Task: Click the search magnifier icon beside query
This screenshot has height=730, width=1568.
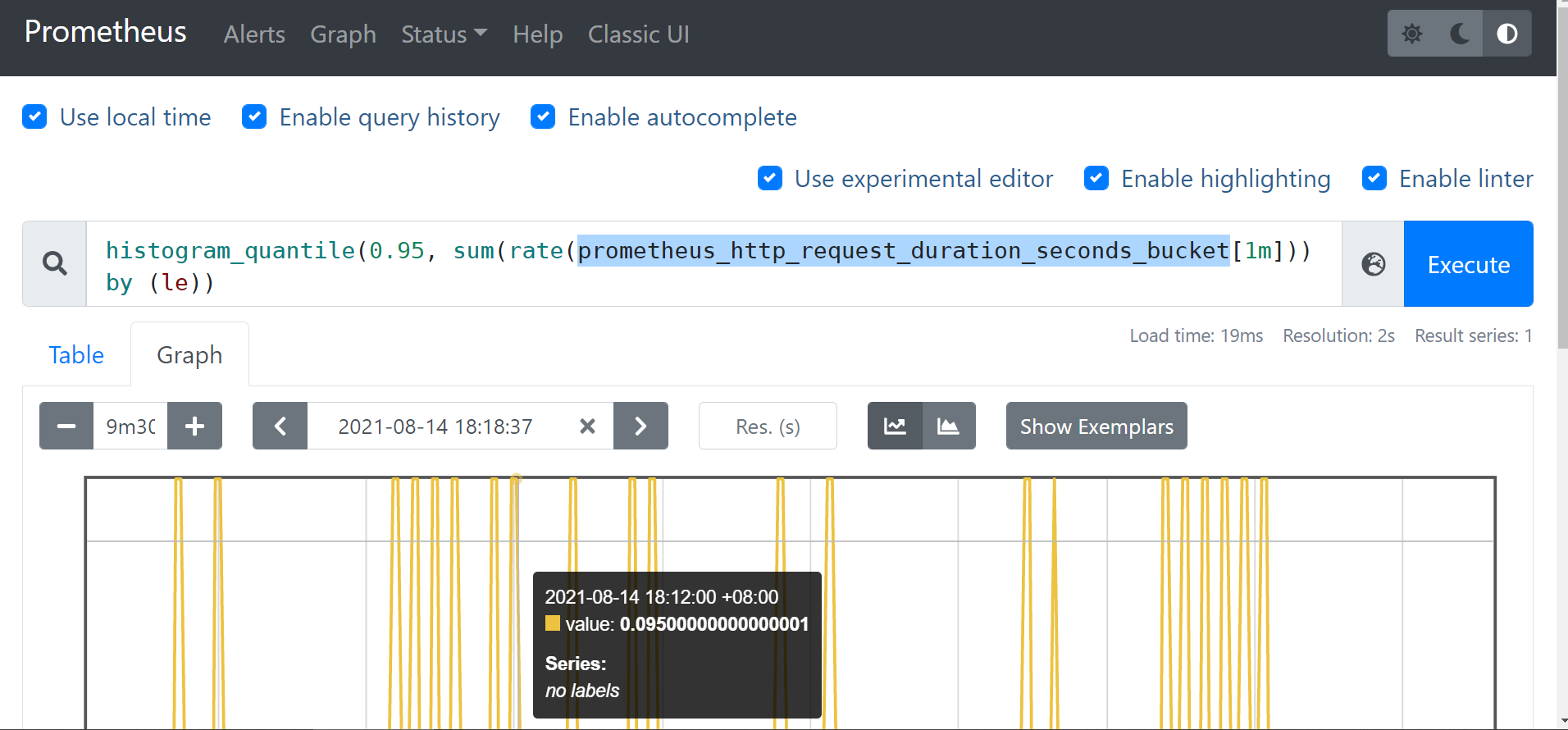Action: (55, 263)
